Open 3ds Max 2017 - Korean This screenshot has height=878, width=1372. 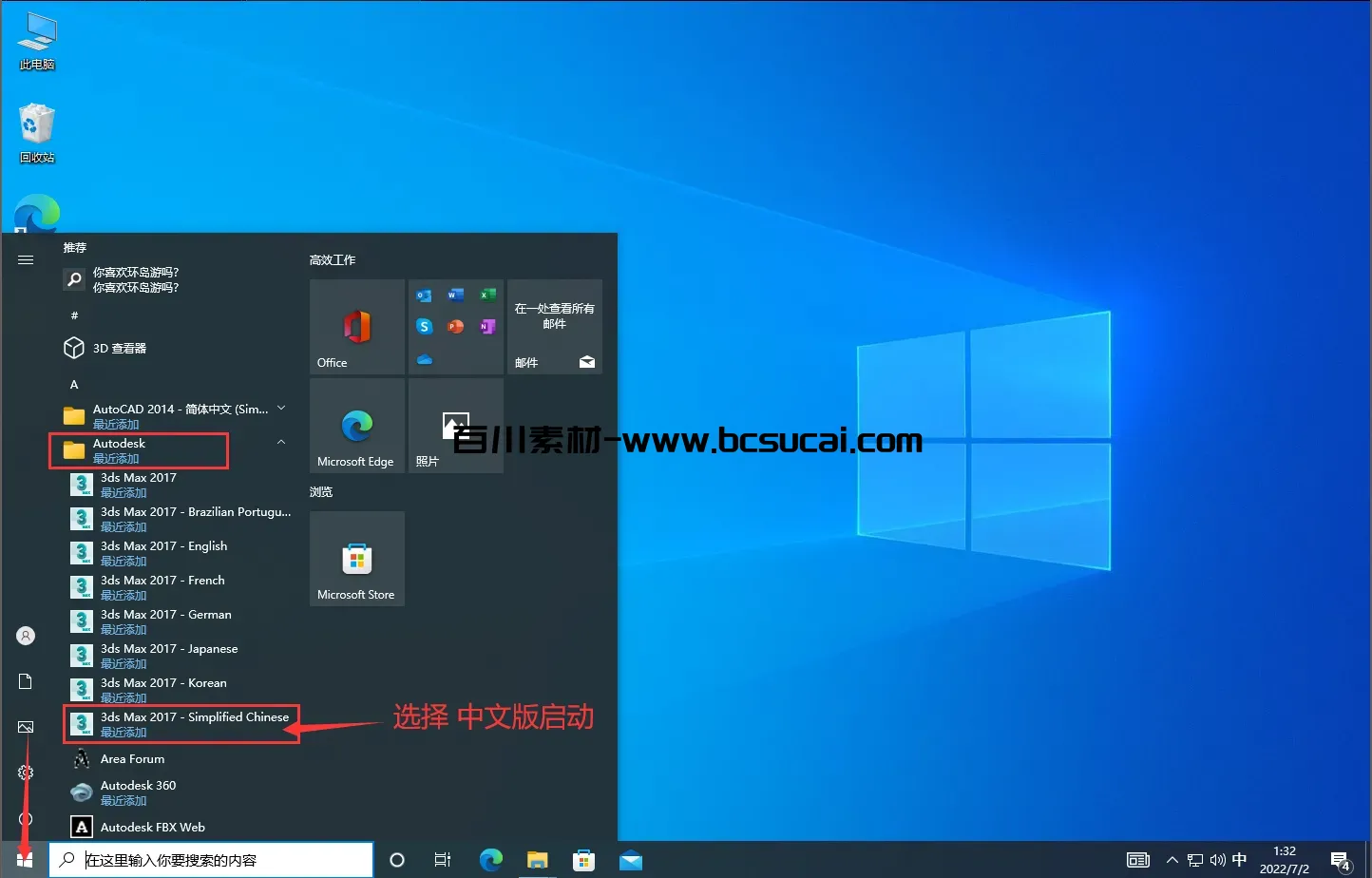point(181,690)
